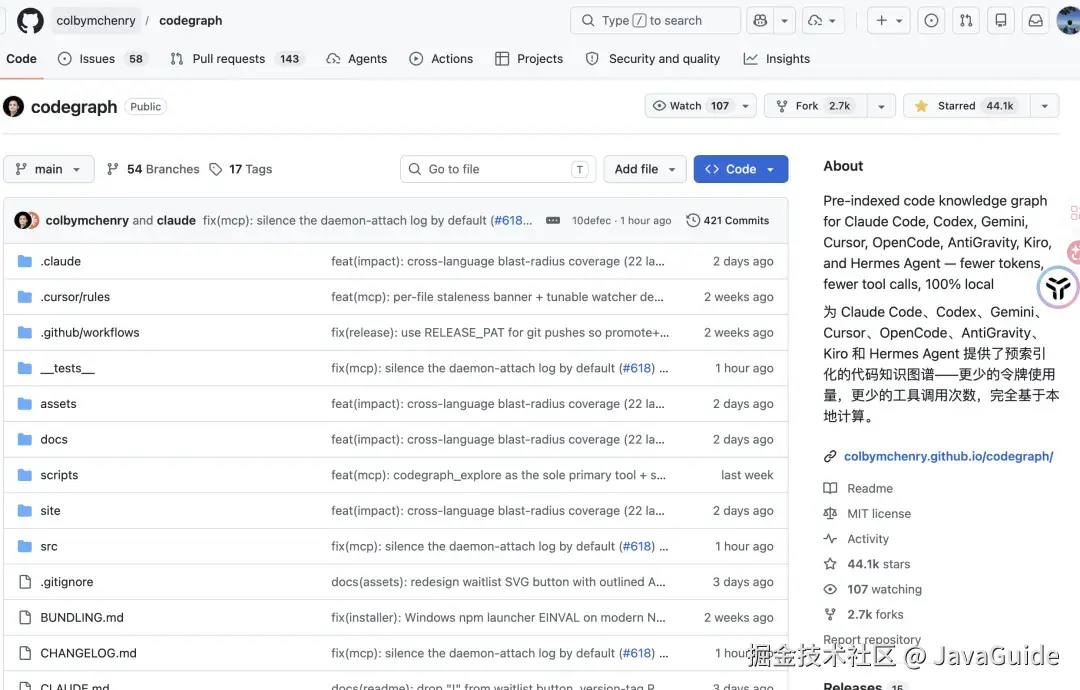Click the BUNDLING.md file icon
1080x690 pixels.
[25, 618]
